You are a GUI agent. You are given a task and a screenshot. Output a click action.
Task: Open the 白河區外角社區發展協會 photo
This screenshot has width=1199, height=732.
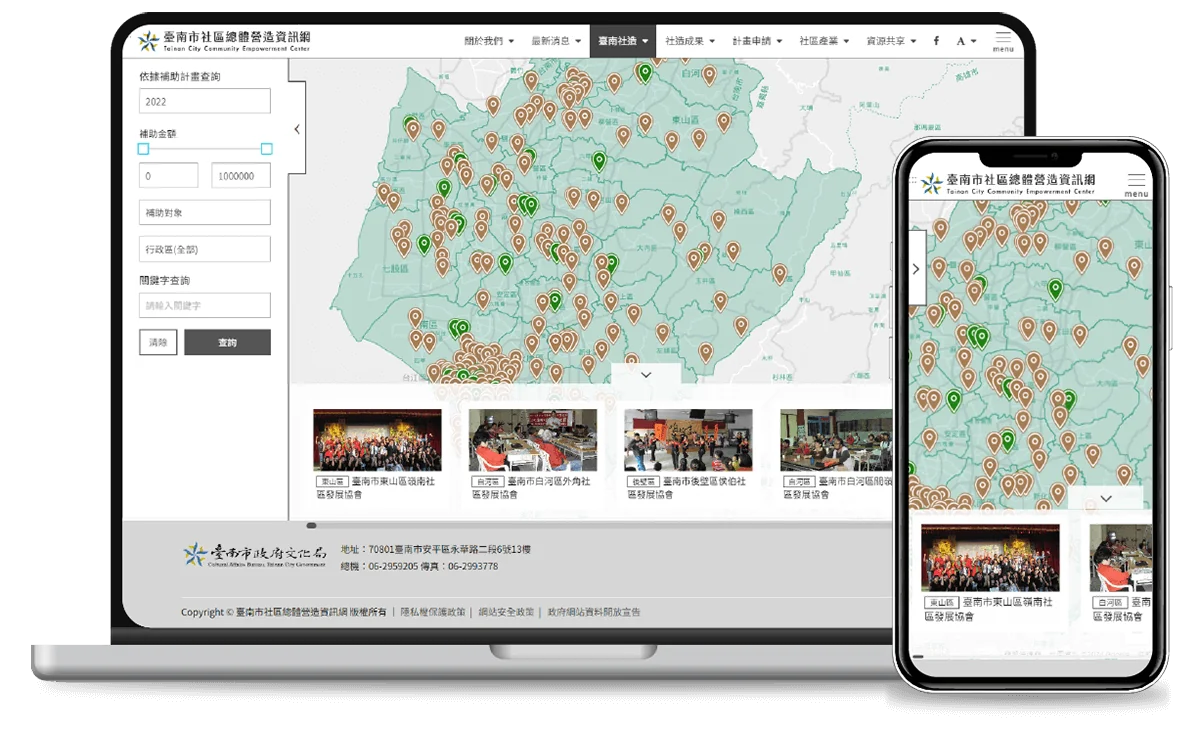pyautogui.click(x=533, y=440)
